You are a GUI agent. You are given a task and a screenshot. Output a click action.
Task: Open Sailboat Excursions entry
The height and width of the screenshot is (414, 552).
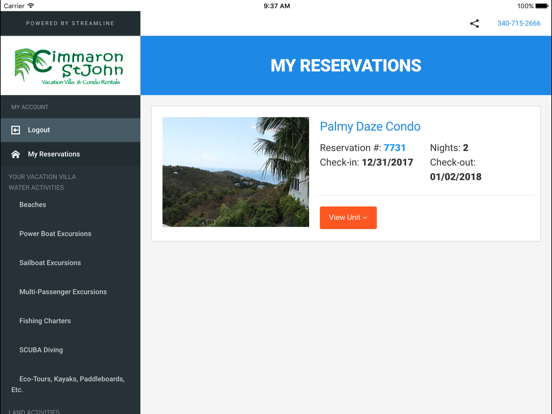[x=50, y=263]
